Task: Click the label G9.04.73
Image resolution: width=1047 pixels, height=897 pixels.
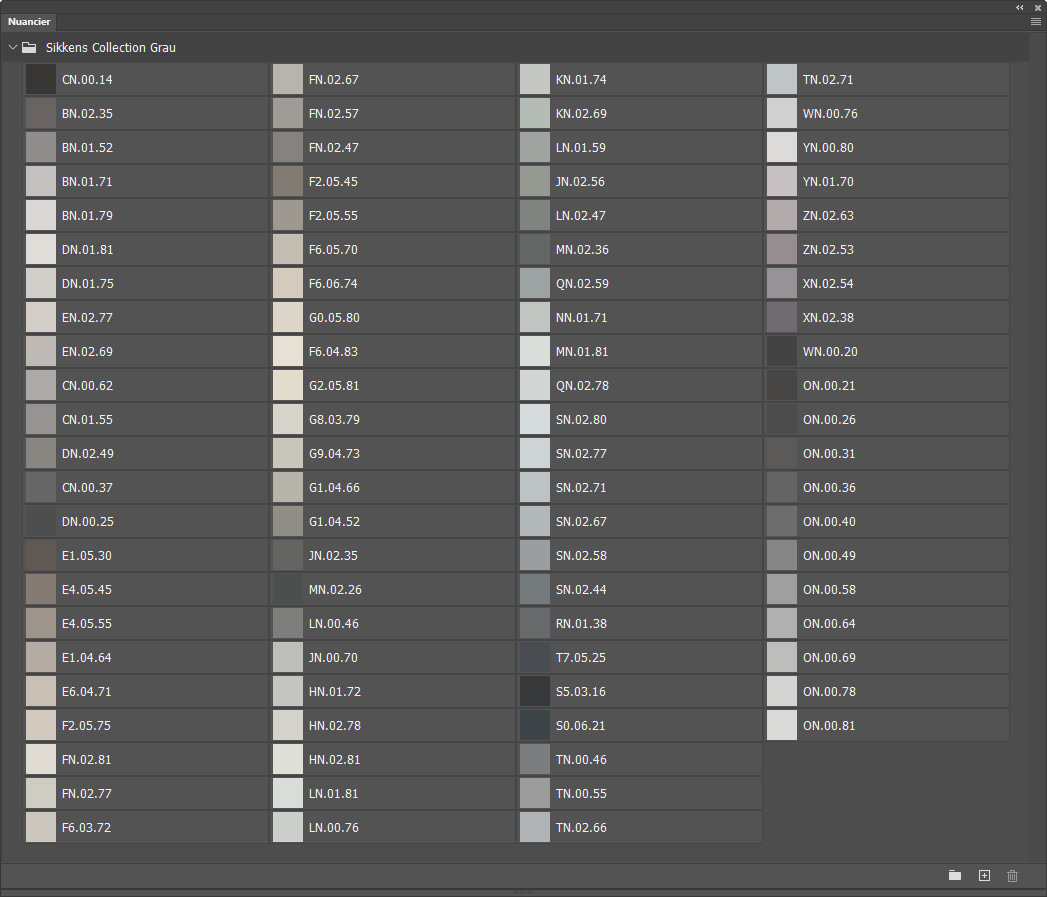Action: [334, 454]
